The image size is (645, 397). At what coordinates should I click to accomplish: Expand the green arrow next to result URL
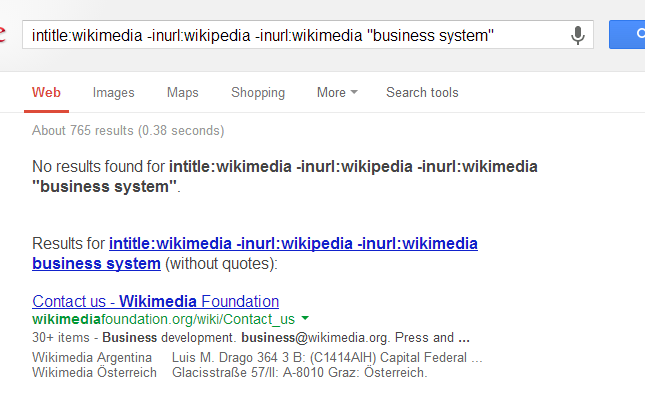click(305, 318)
